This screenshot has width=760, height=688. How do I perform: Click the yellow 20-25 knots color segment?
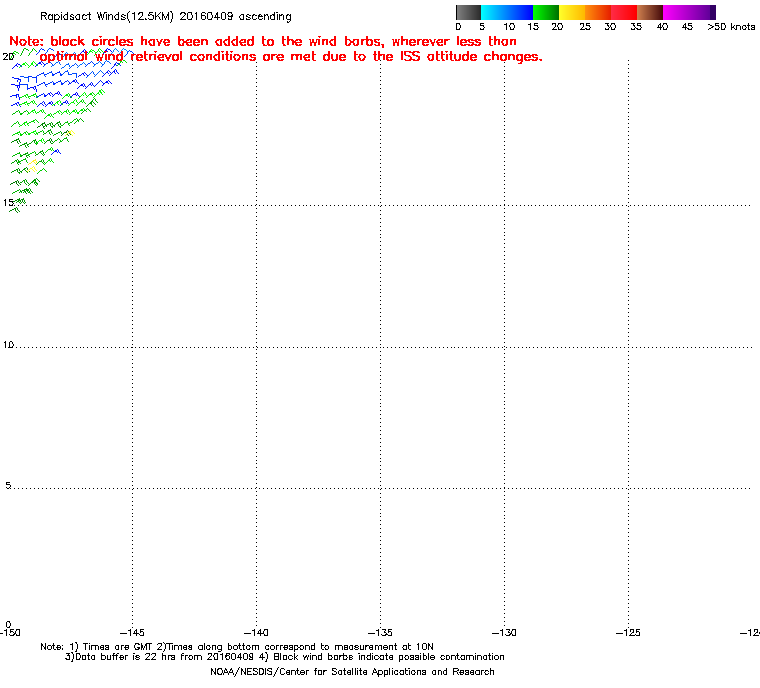(x=572, y=12)
